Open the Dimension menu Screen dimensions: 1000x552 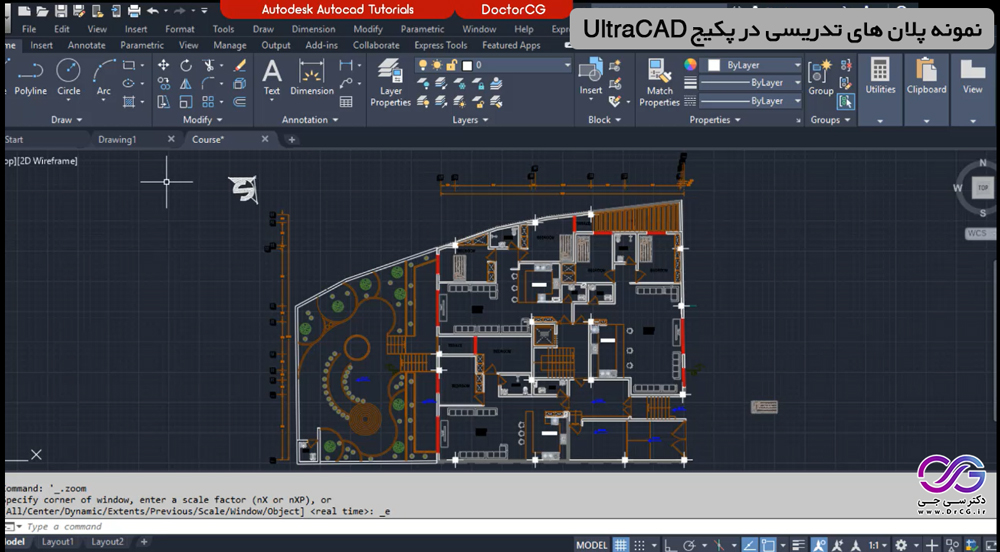(x=313, y=29)
